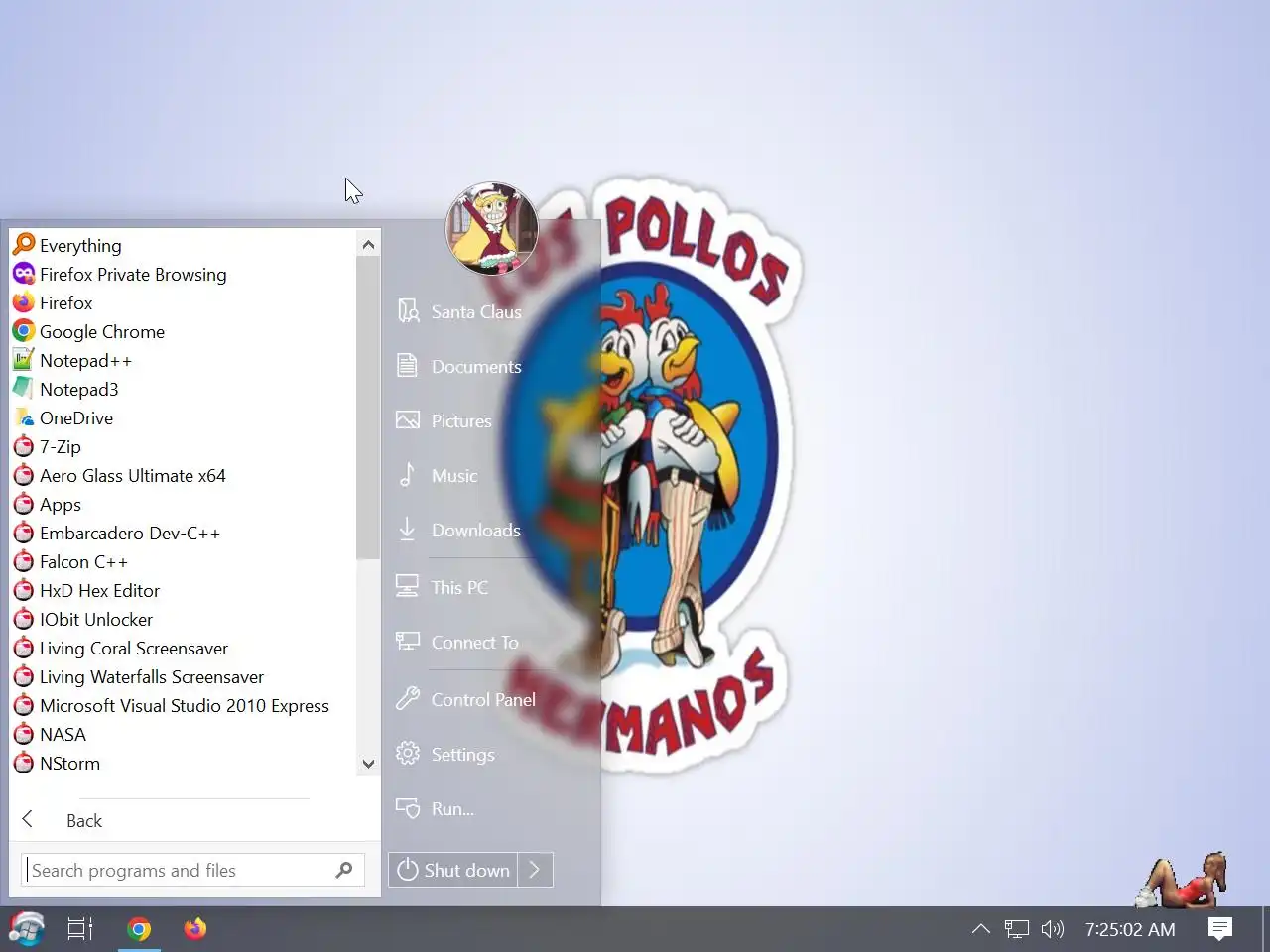
Task: Open the volume tray icon
Action: click(x=1053, y=929)
